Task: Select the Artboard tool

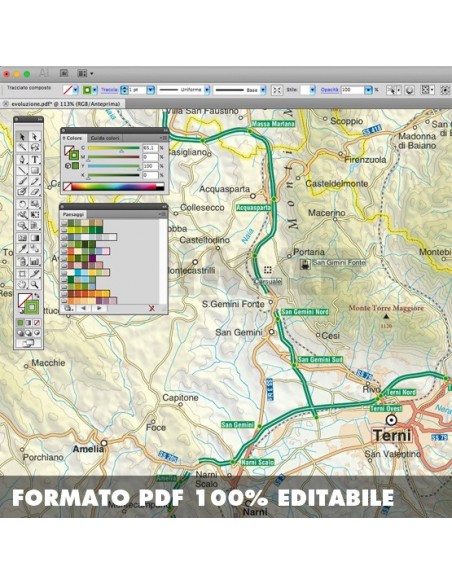Action: [x=22, y=274]
